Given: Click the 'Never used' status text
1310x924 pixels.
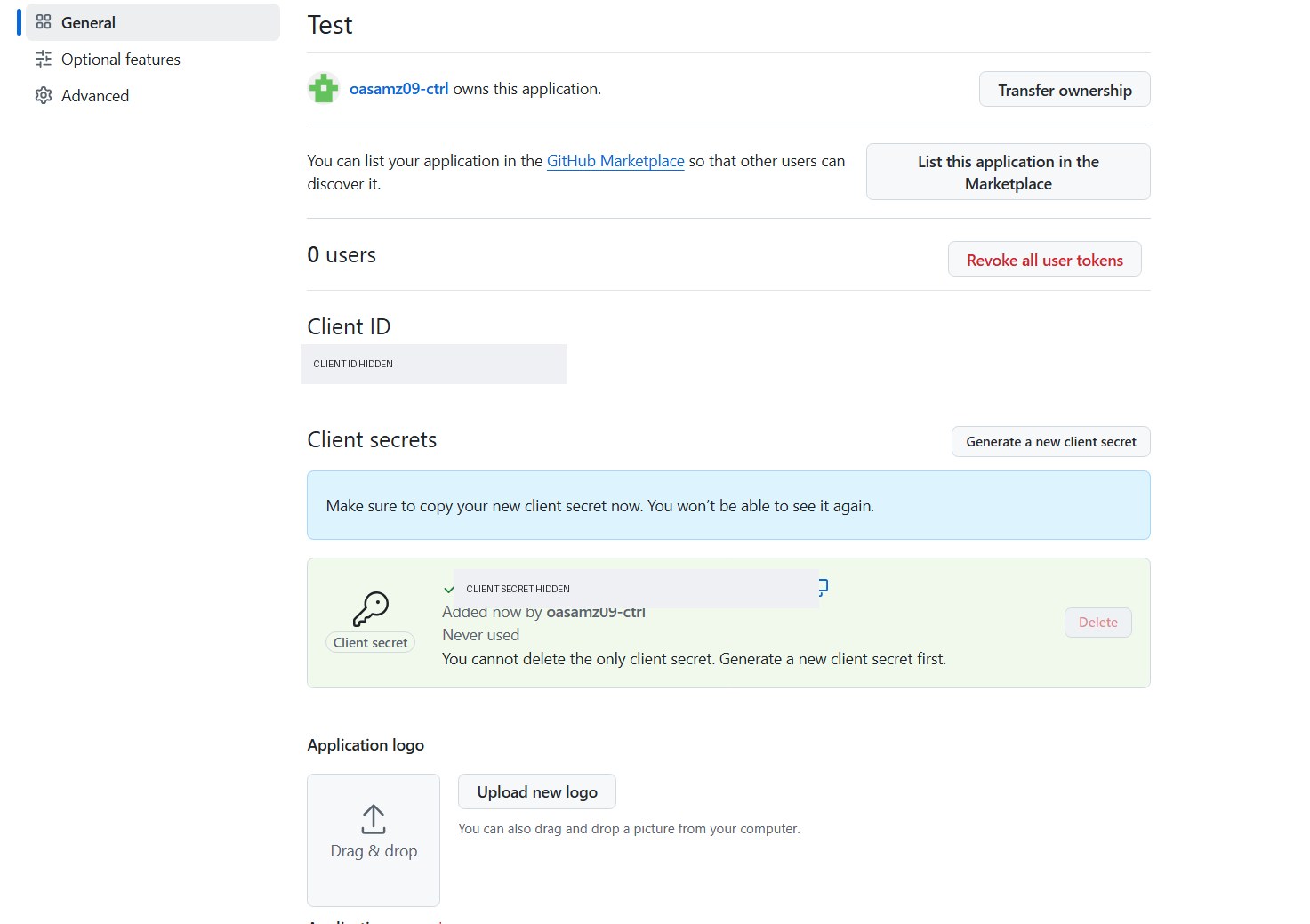Looking at the screenshot, I should pyautogui.click(x=480, y=635).
